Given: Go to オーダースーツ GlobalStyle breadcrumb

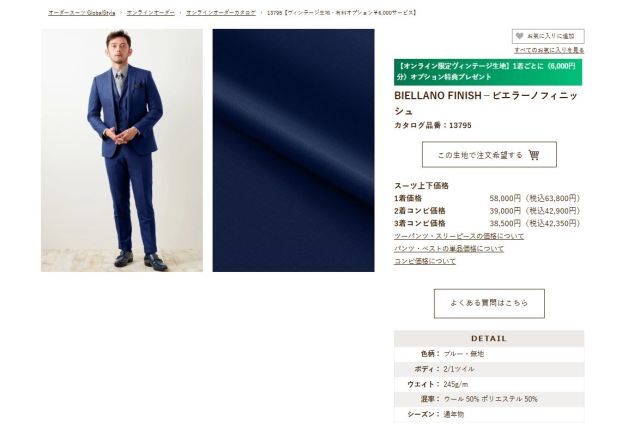Looking at the screenshot, I should click(x=82, y=13).
